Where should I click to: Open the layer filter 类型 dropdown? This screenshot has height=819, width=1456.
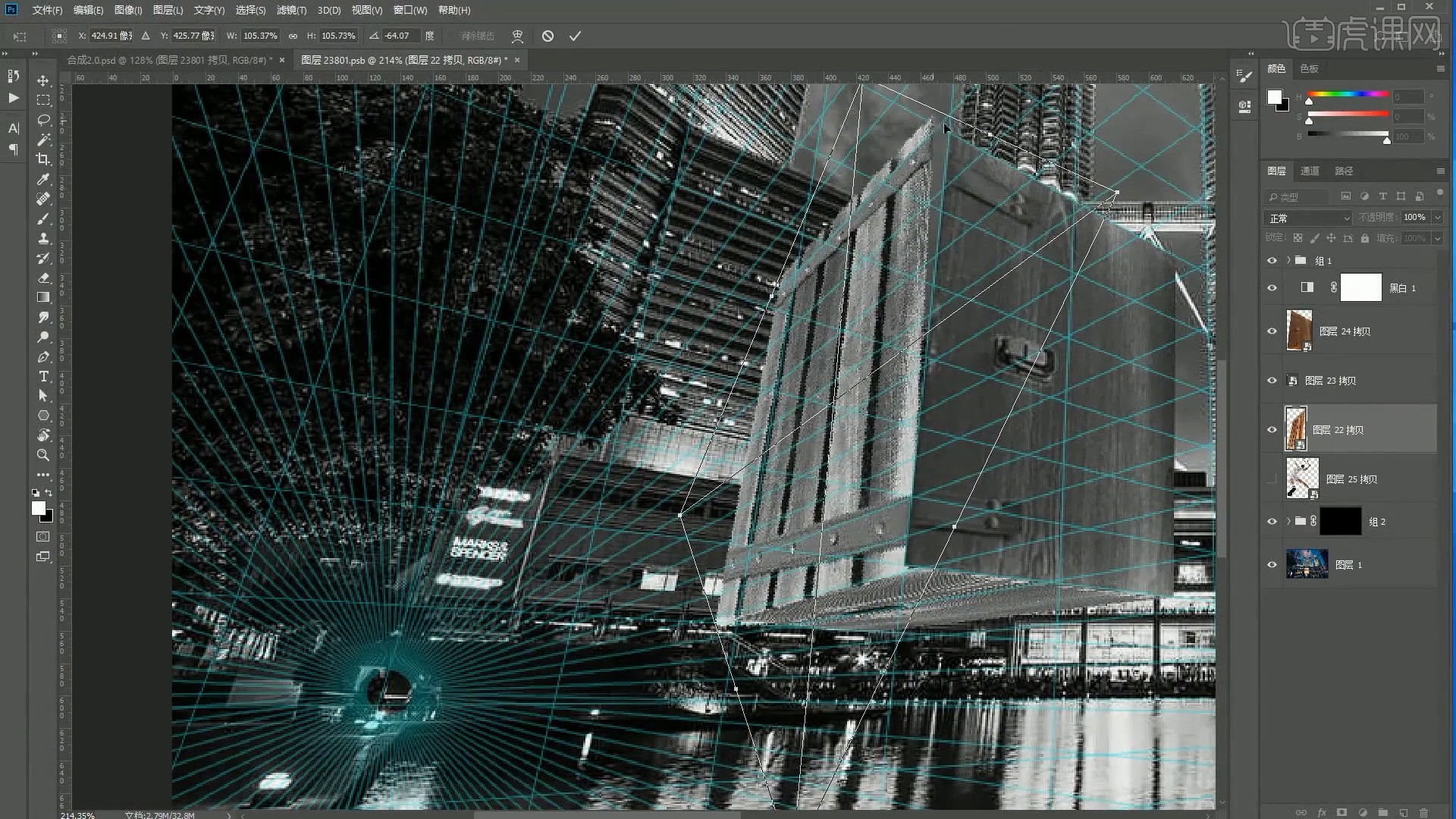click(1297, 196)
